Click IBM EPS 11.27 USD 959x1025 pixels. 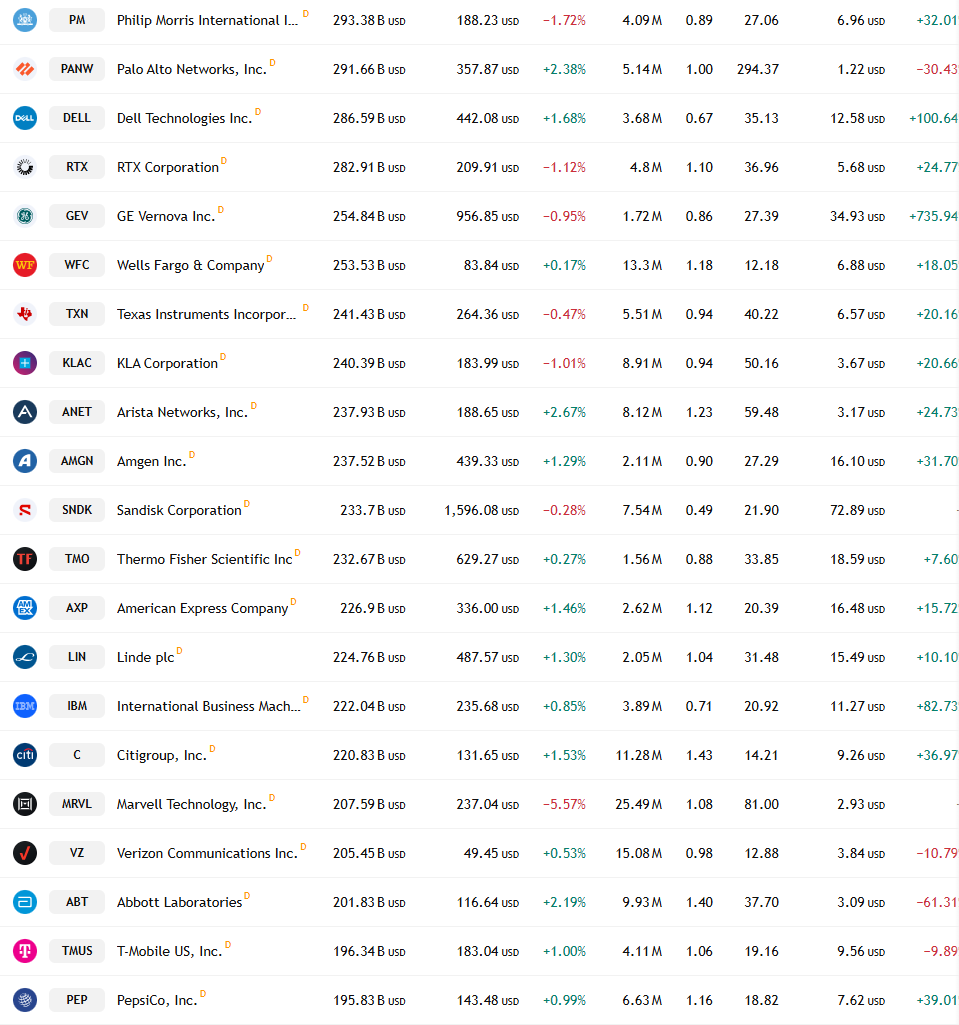(x=858, y=707)
